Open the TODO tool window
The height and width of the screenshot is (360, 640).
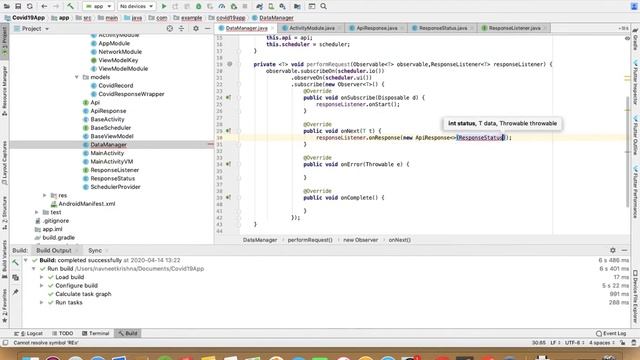coord(62,333)
